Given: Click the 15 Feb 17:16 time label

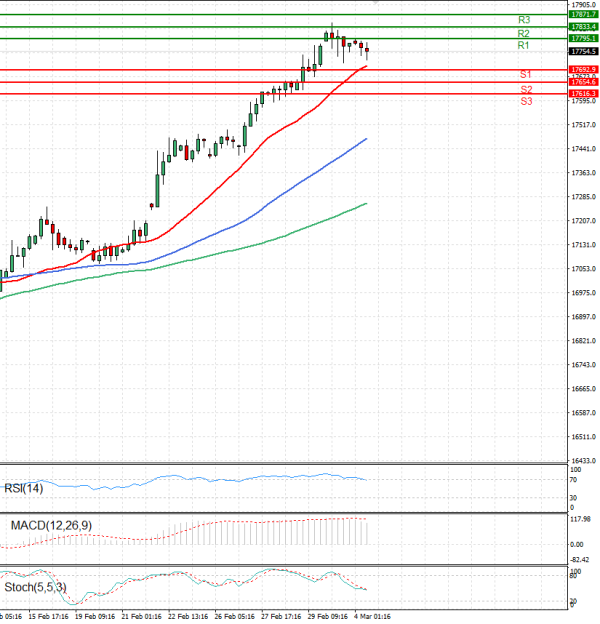Looking at the screenshot, I should [x=48, y=616].
